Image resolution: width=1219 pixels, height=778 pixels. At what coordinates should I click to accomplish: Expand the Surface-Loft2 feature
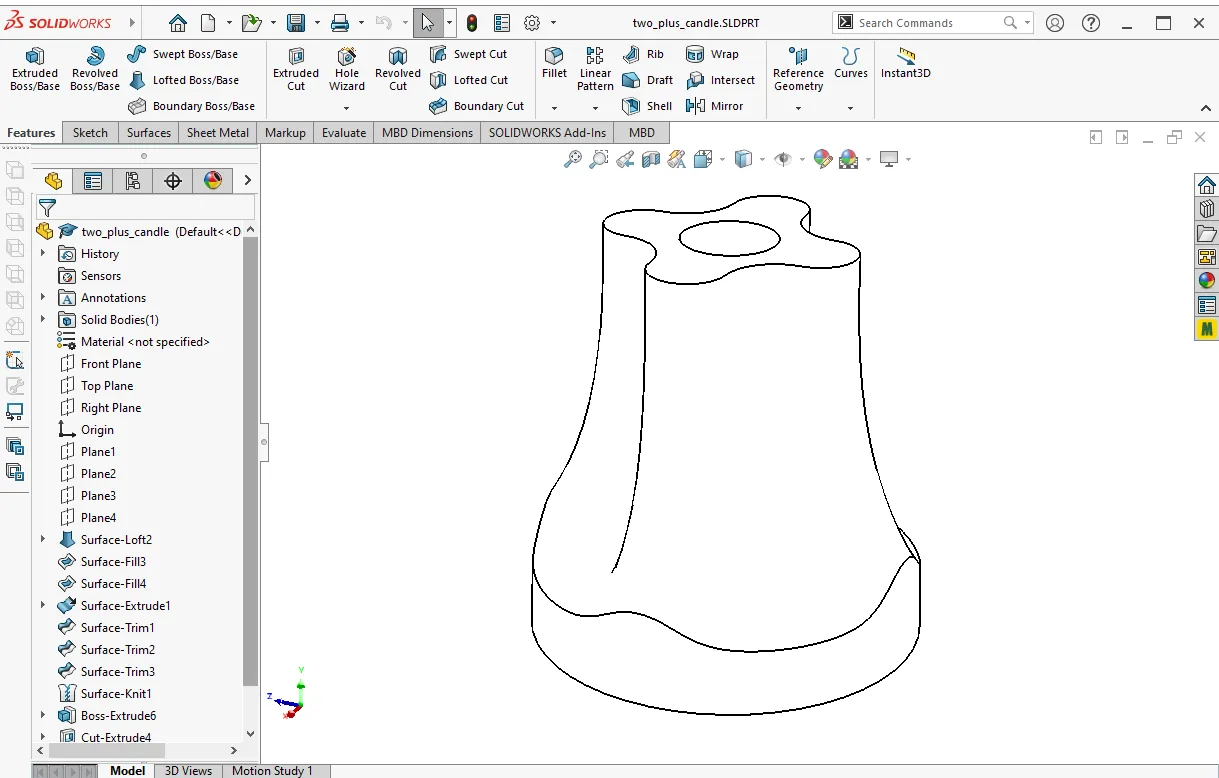click(42, 539)
